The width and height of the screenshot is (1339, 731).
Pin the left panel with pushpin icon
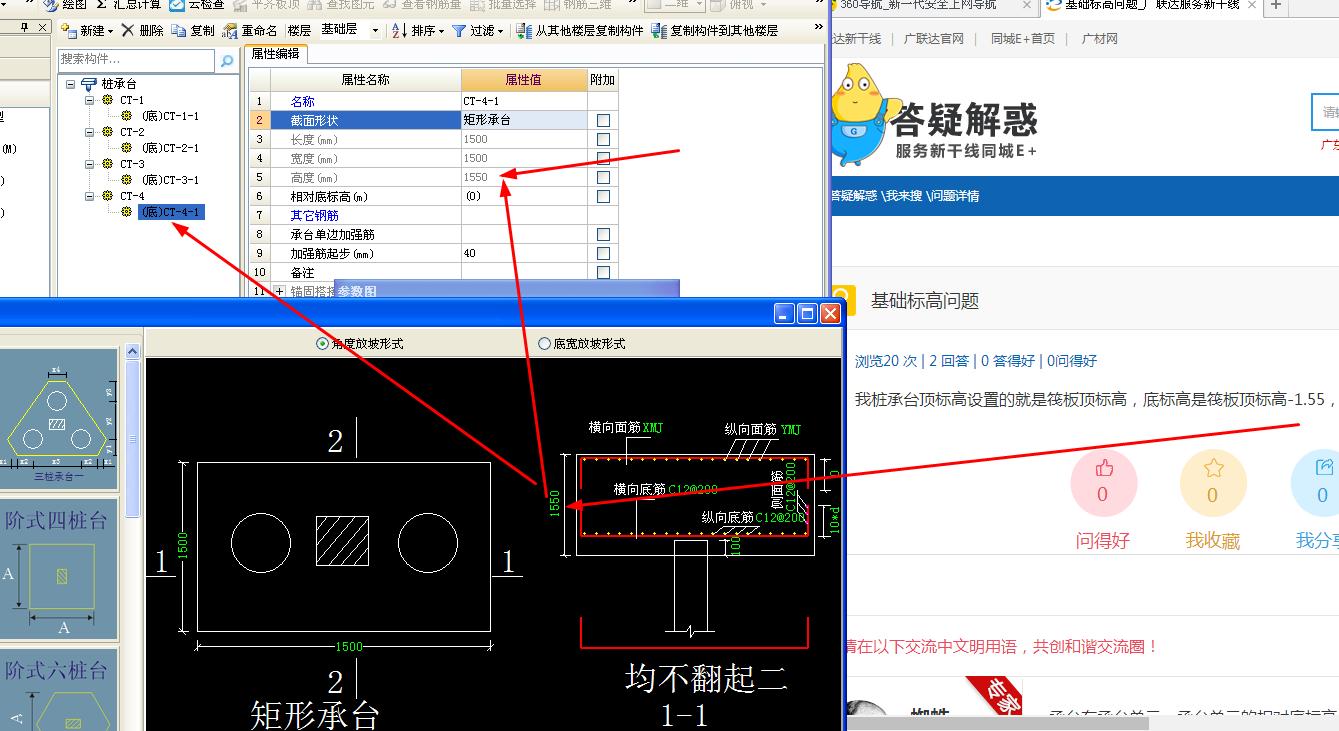(x=25, y=28)
